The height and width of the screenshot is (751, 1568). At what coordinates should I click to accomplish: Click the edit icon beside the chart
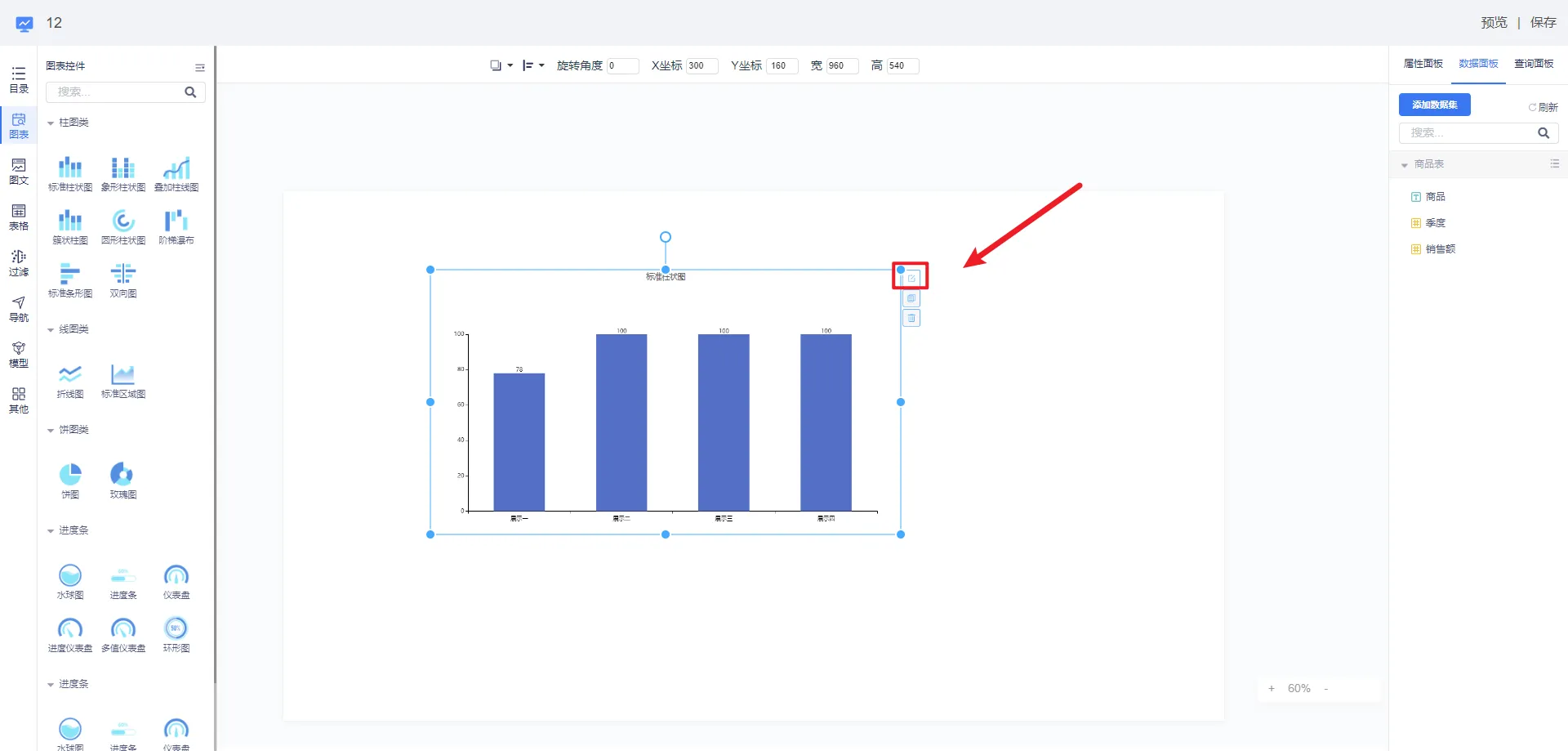911,279
